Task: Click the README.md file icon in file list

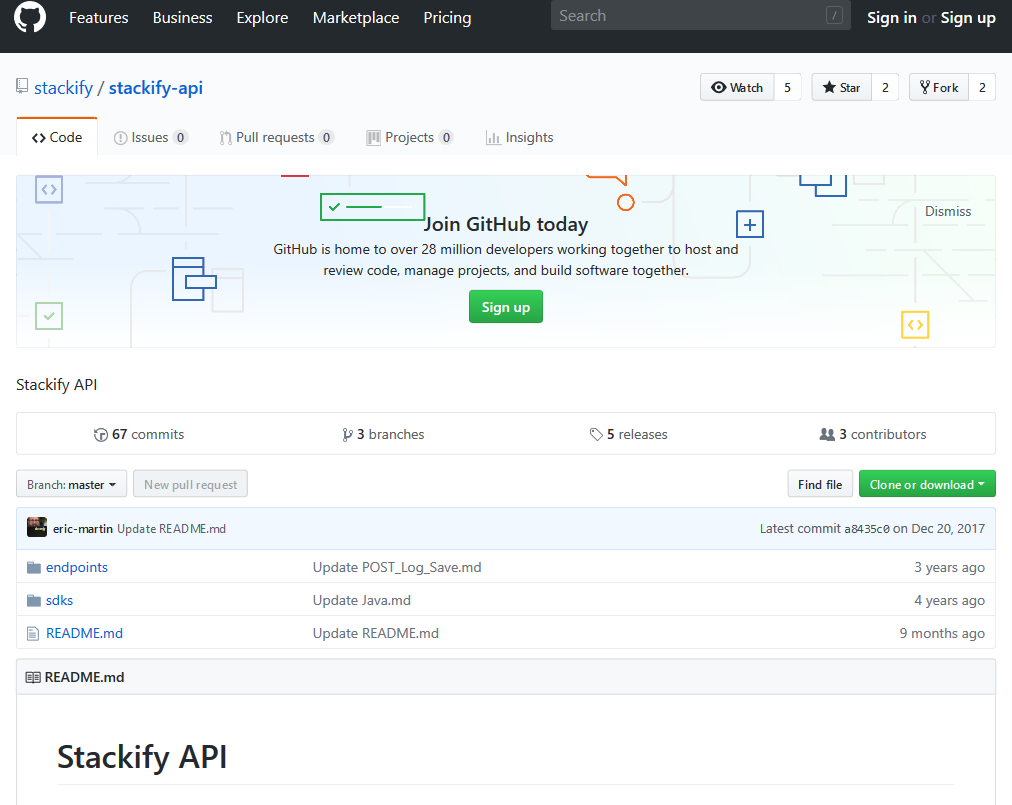Action: [32, 633]
